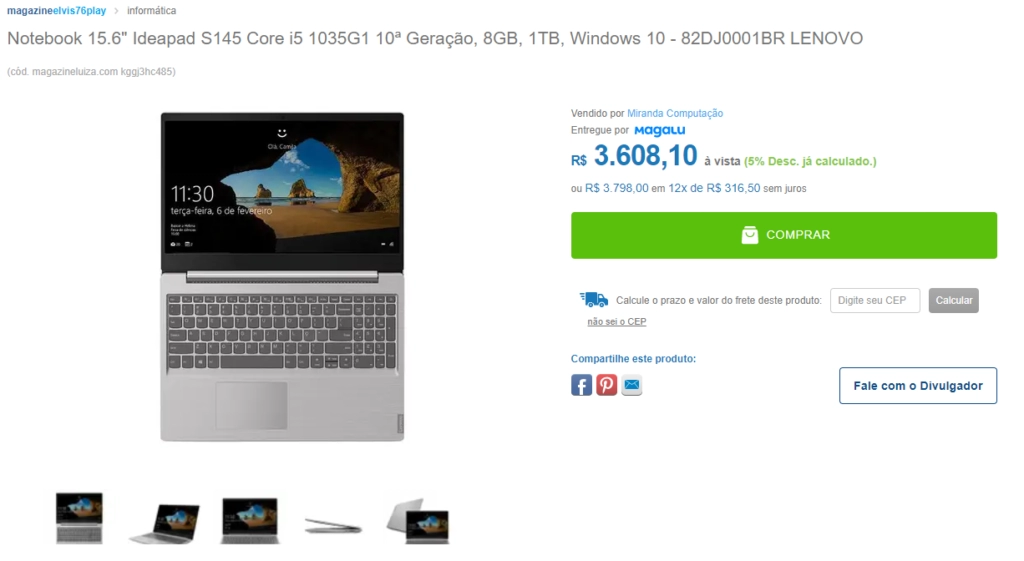1024x561 pixels.
Task: Select first thumbnail of open laptop top view
Action: tap(79, 519)
